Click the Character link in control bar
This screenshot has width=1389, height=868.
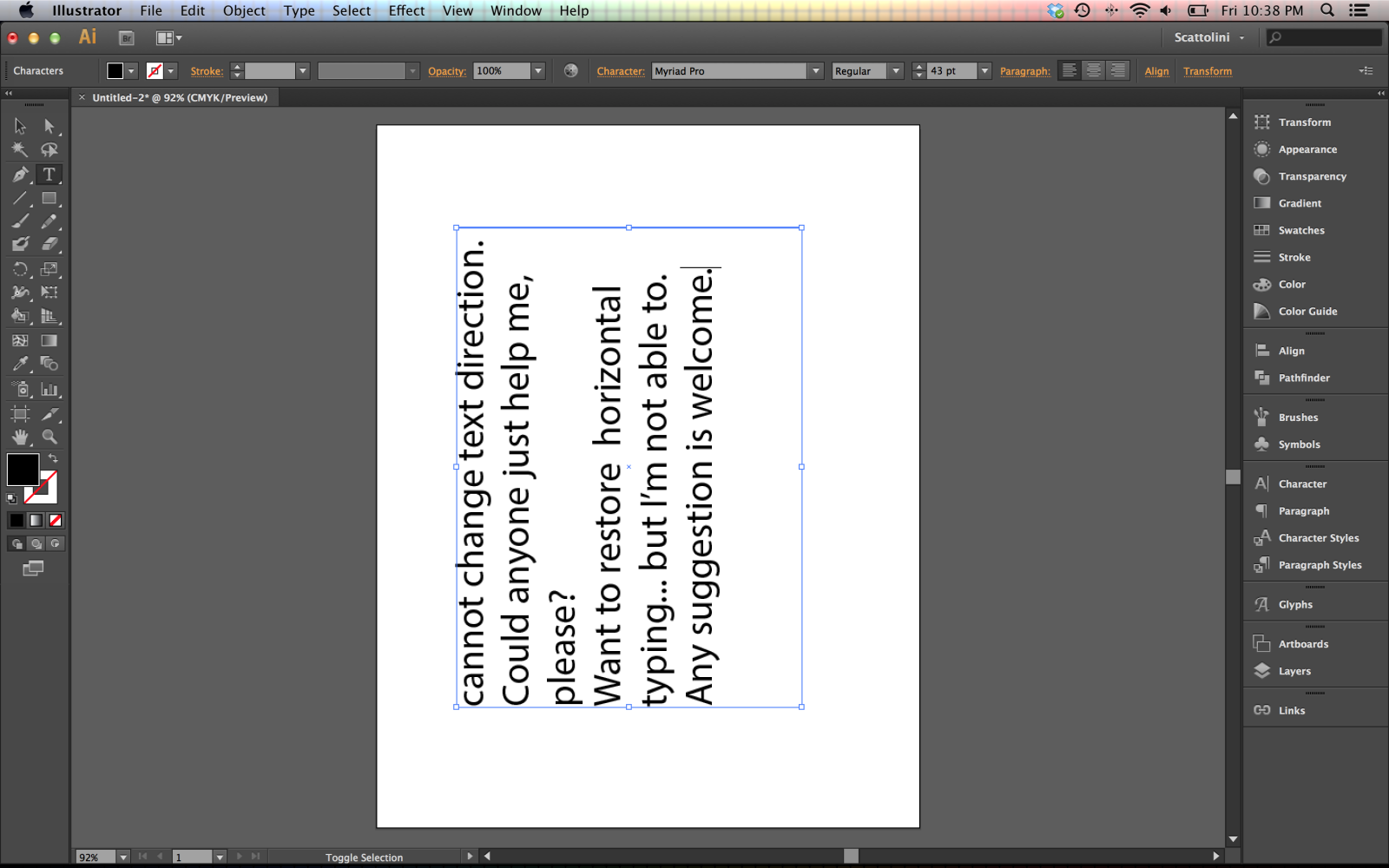(x=621, y=71)
